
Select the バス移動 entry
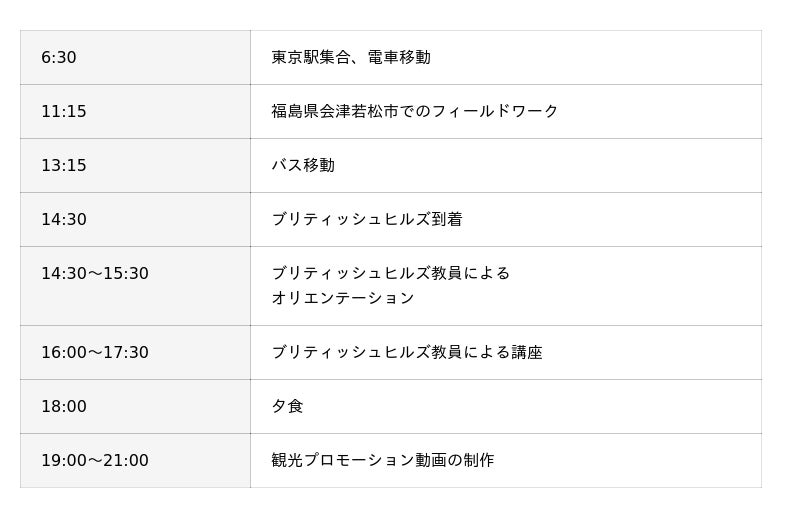303,166
